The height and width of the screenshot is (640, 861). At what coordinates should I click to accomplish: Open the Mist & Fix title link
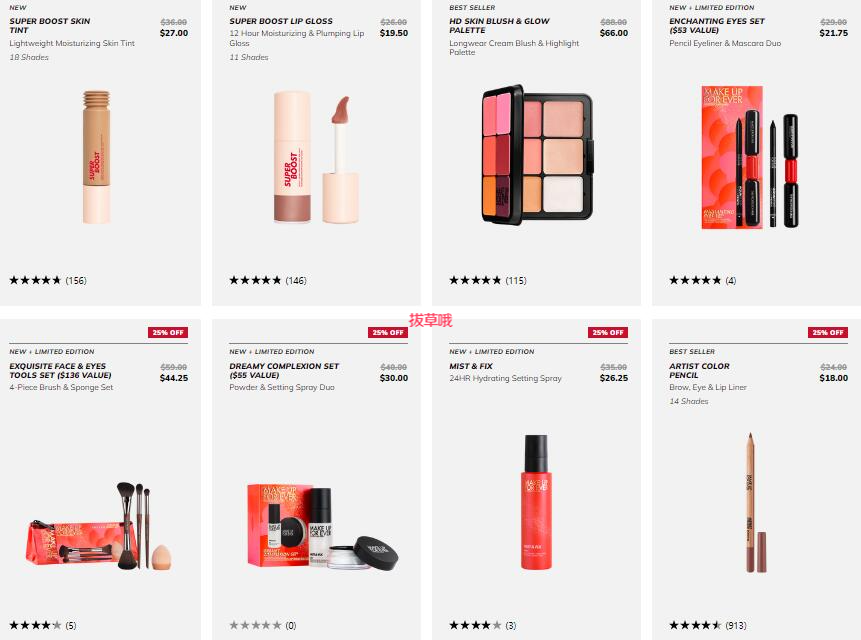pyautogui.click(x=471, y=366)
